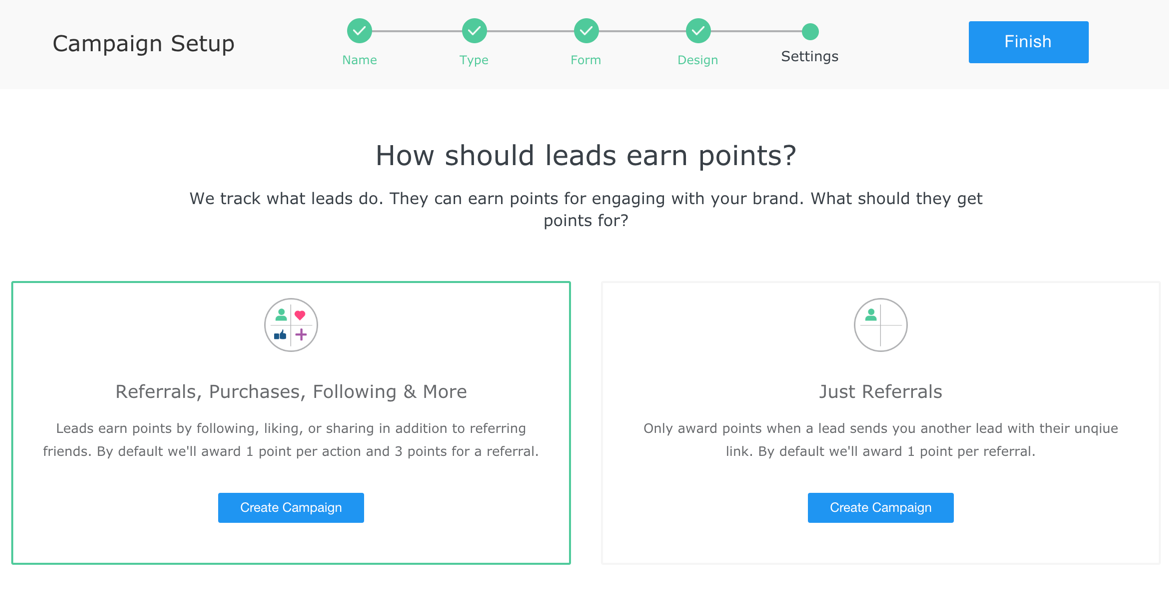Click the Settings step dot indicator

point(810,32)
